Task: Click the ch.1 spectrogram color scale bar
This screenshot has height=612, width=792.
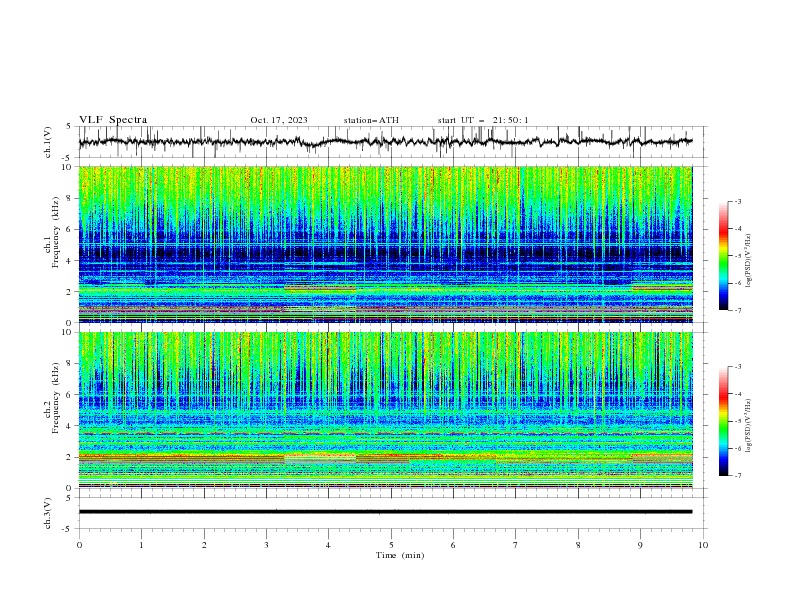Action: coord(723,256)
